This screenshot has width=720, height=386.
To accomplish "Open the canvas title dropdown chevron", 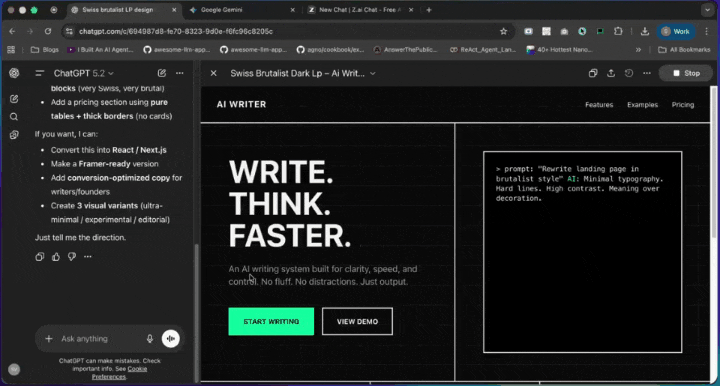I will 373,73.
